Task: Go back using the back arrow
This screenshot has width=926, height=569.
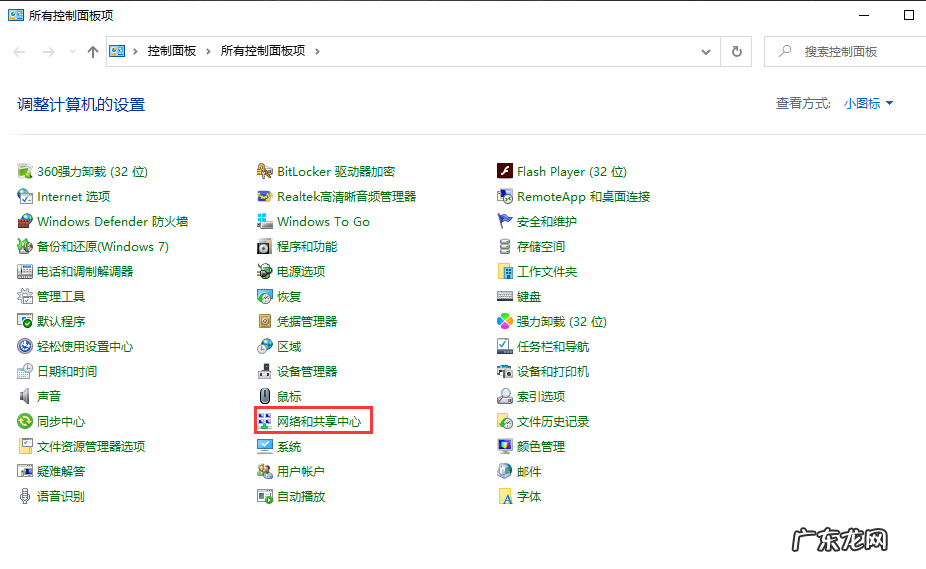Action: 19,52
